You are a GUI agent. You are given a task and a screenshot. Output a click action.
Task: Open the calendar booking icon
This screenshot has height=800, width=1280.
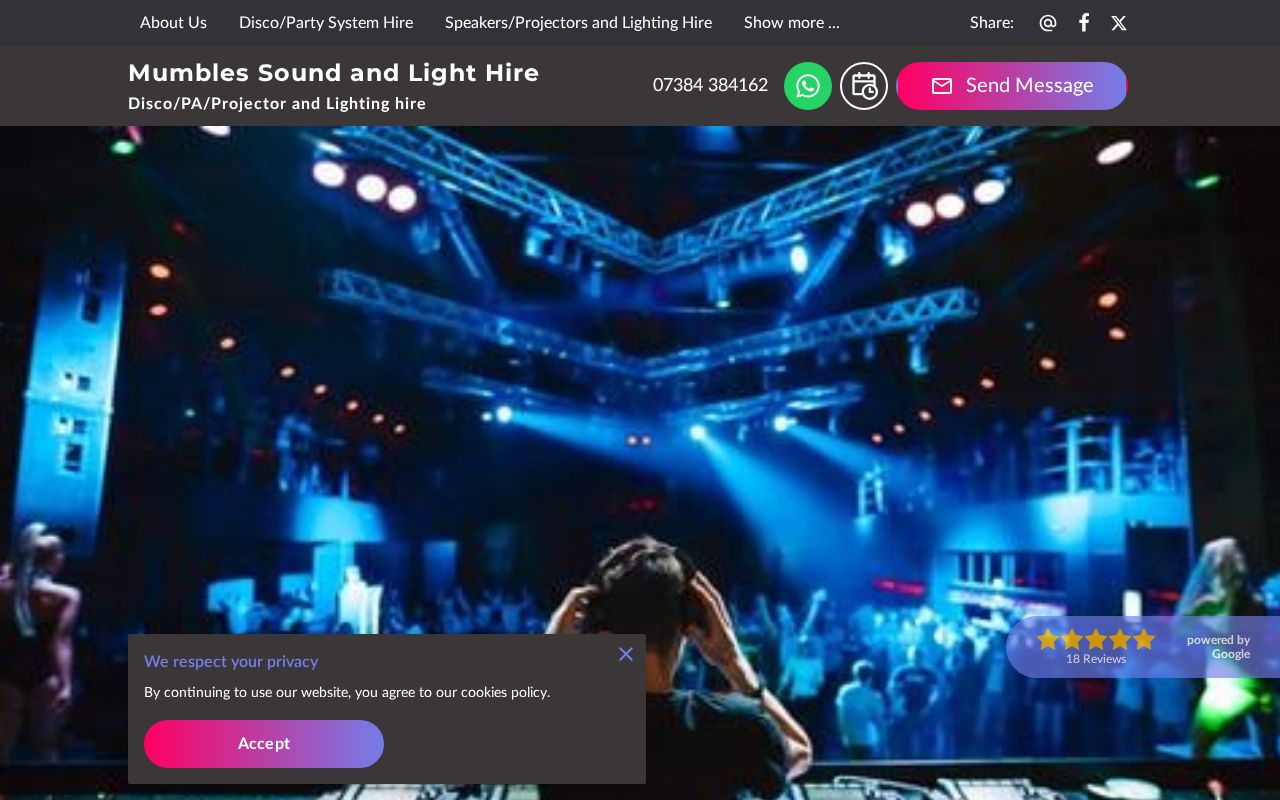tap(864, 86)
